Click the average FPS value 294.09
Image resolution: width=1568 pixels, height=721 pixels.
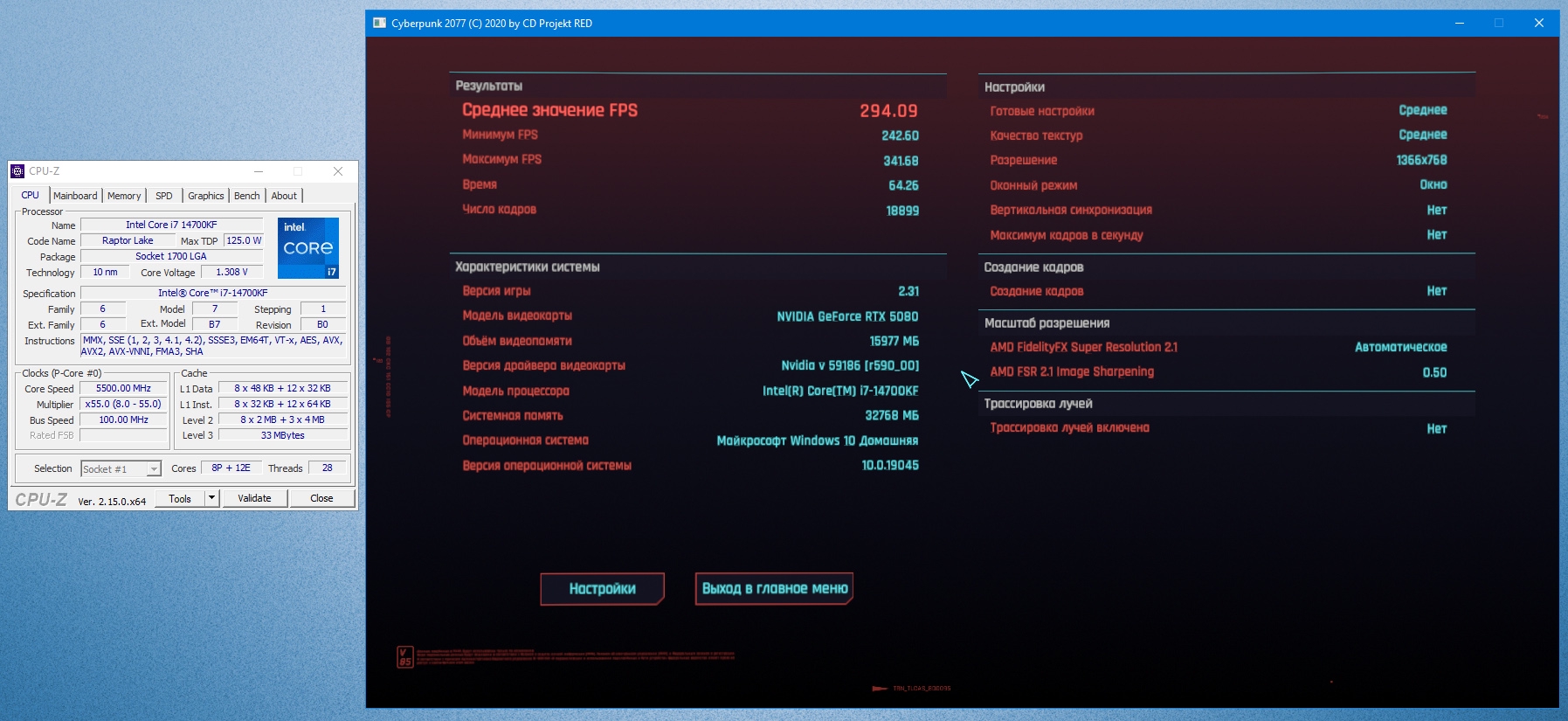tap(888, 111)
